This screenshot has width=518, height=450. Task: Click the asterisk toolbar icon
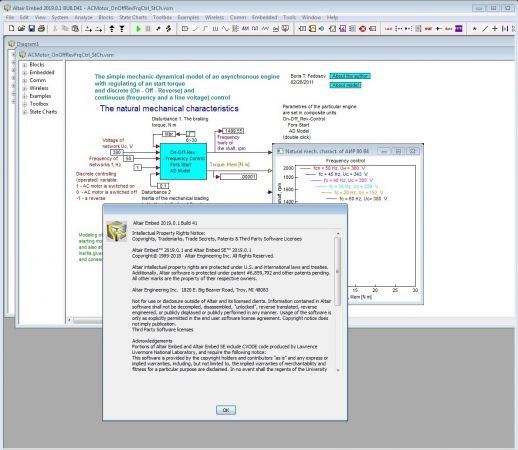tap(475, 29)
